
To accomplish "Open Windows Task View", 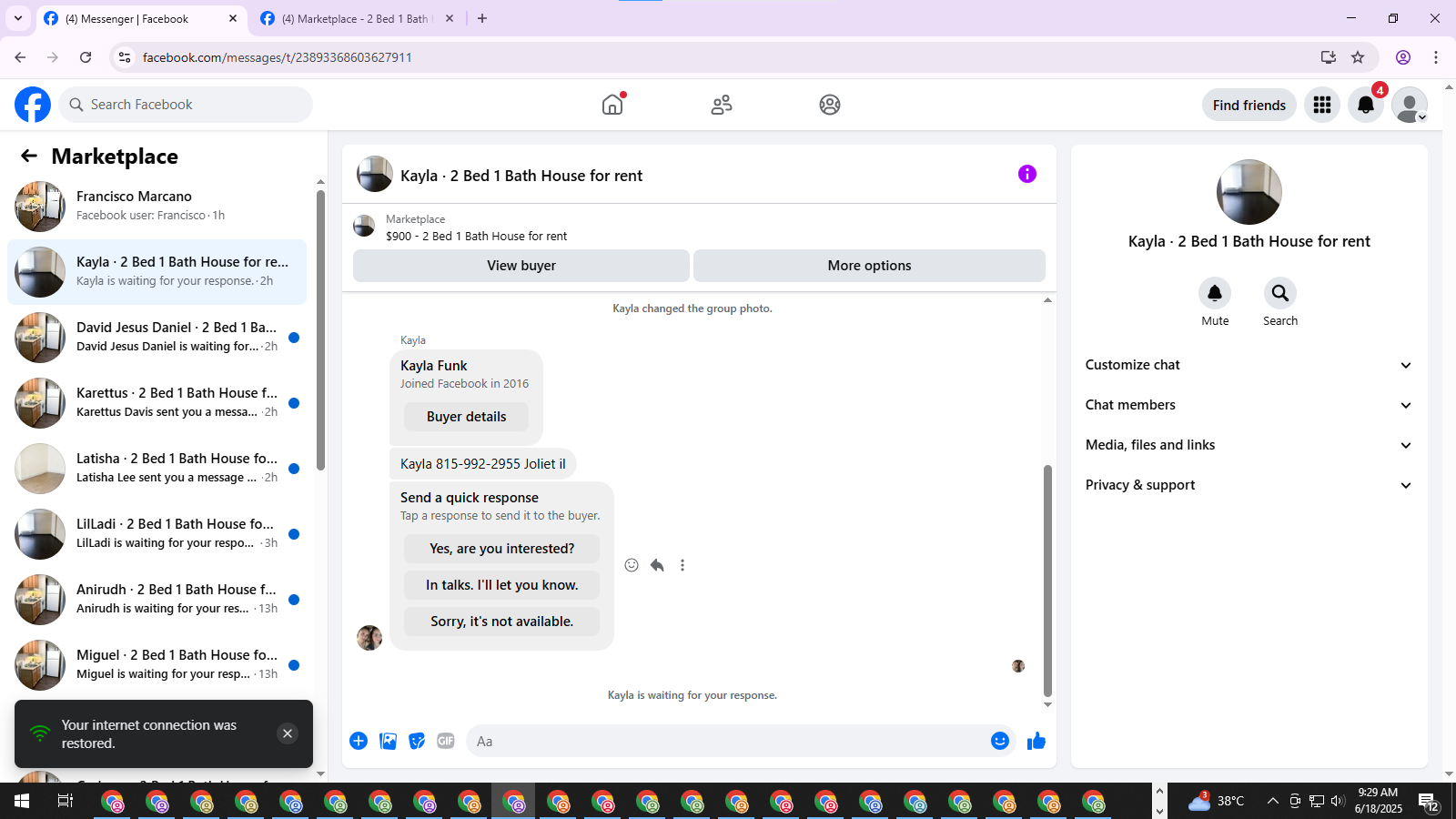I will tap(66, 801).
